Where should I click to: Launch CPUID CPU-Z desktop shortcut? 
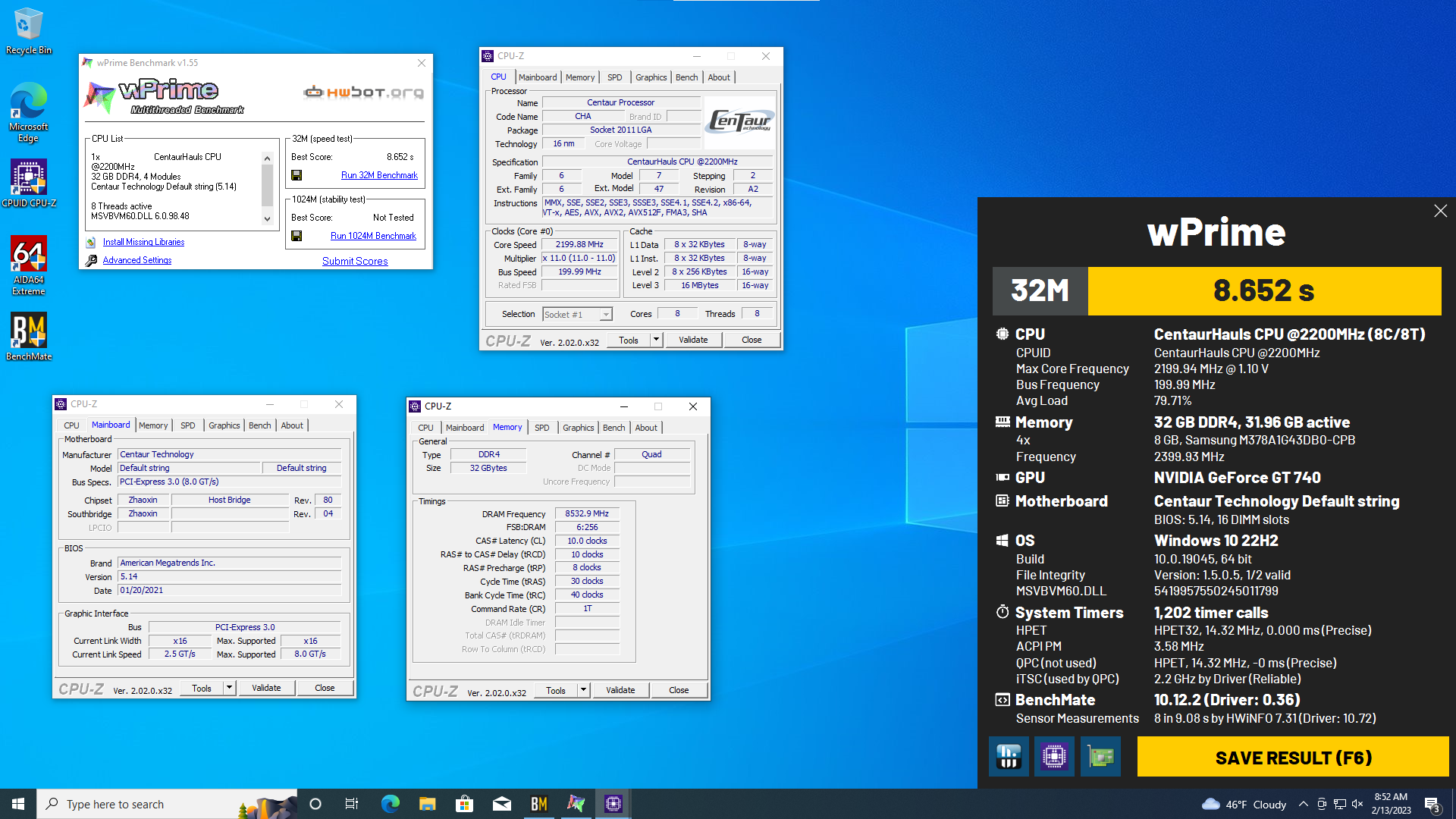tap(28, 183)
